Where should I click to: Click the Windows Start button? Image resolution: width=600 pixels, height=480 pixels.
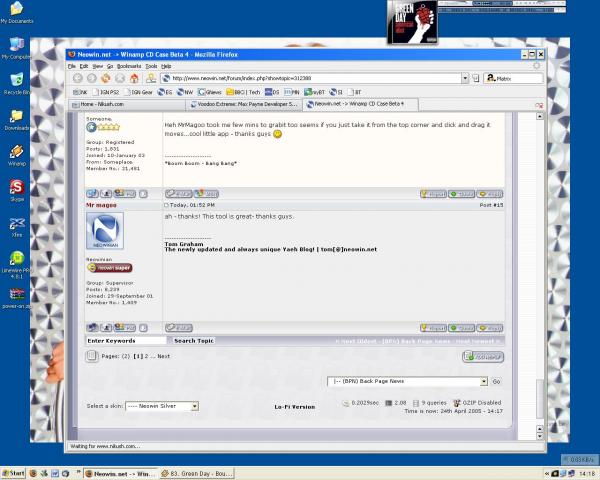coord(14,473)
